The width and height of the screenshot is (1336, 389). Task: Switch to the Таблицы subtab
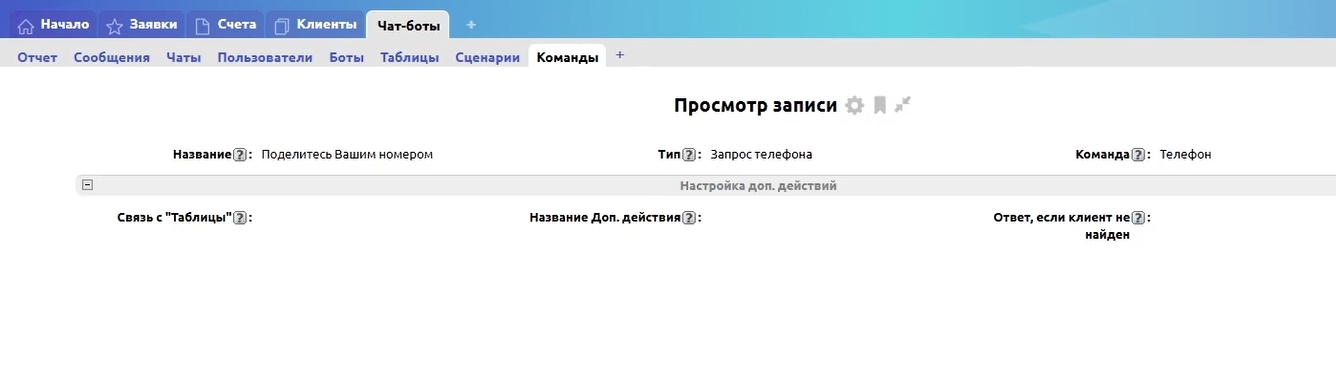tap(410, 57)
